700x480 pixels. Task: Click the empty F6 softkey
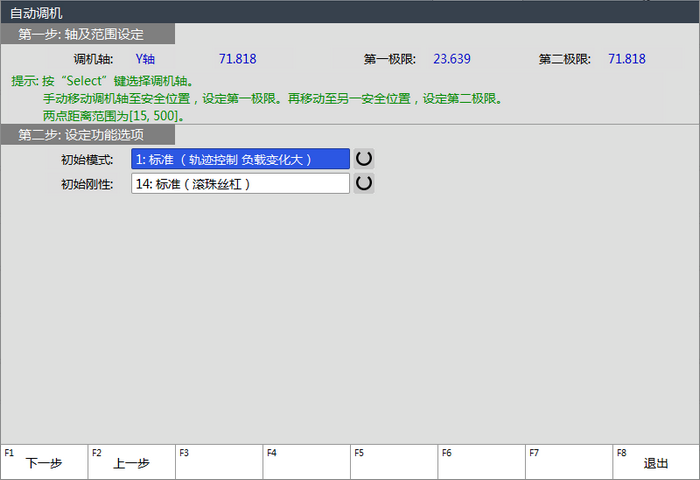482,462
